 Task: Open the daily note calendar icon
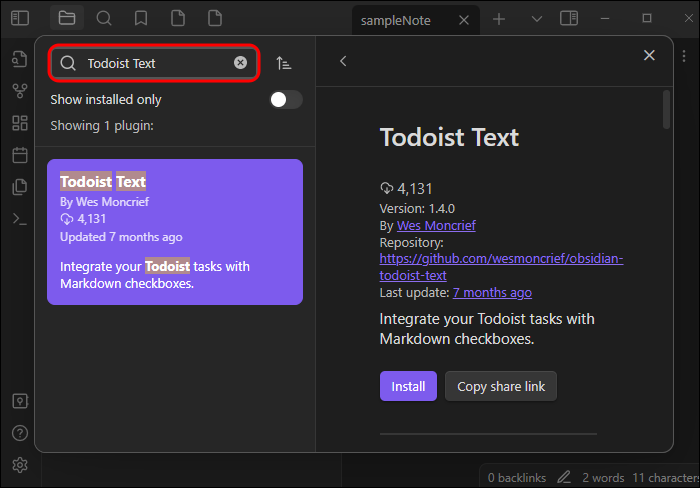pos(20,155)
